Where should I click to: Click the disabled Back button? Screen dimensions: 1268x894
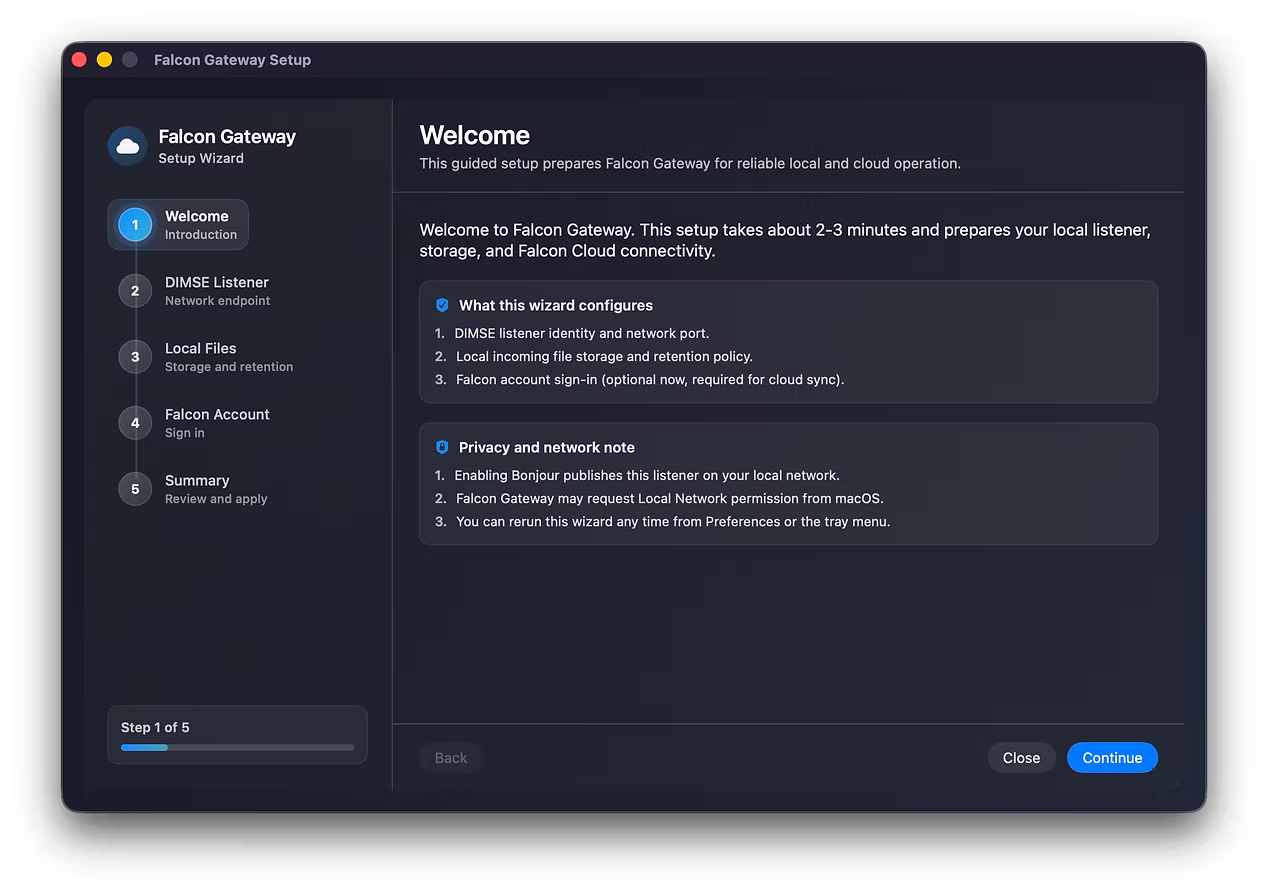(x=450, y=757)
